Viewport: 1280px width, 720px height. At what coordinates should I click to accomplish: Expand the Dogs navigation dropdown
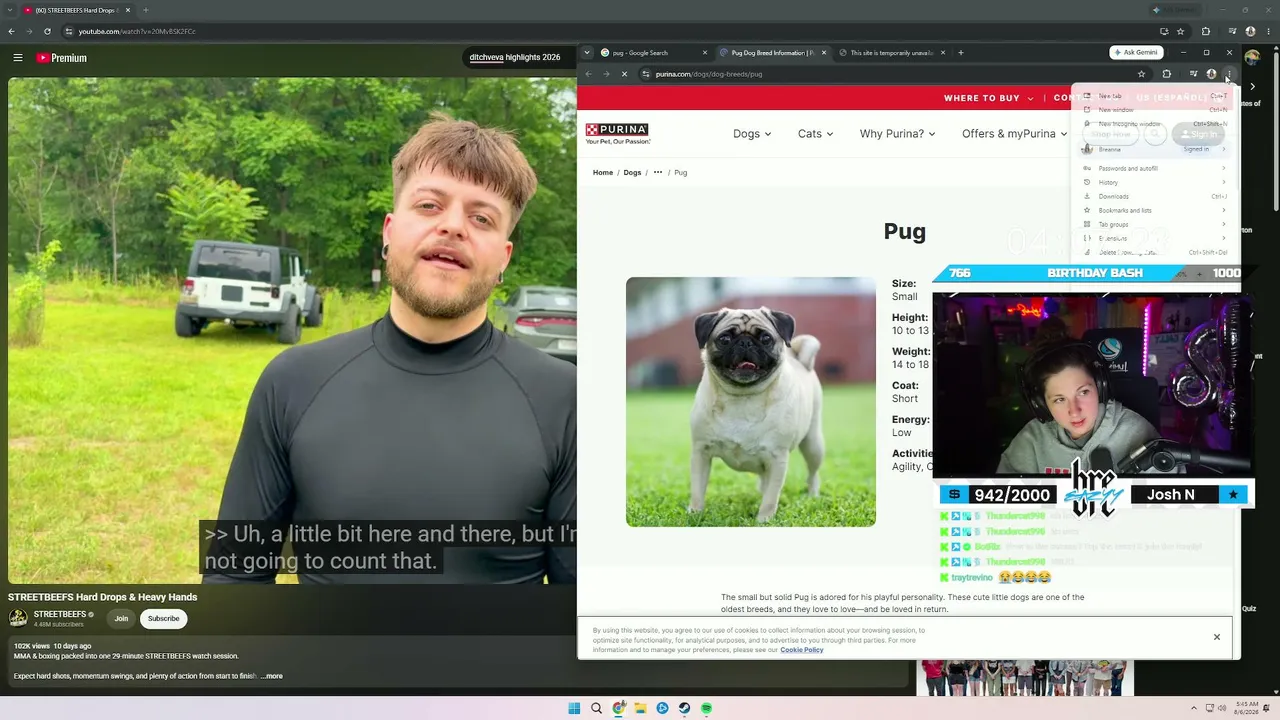752,134
